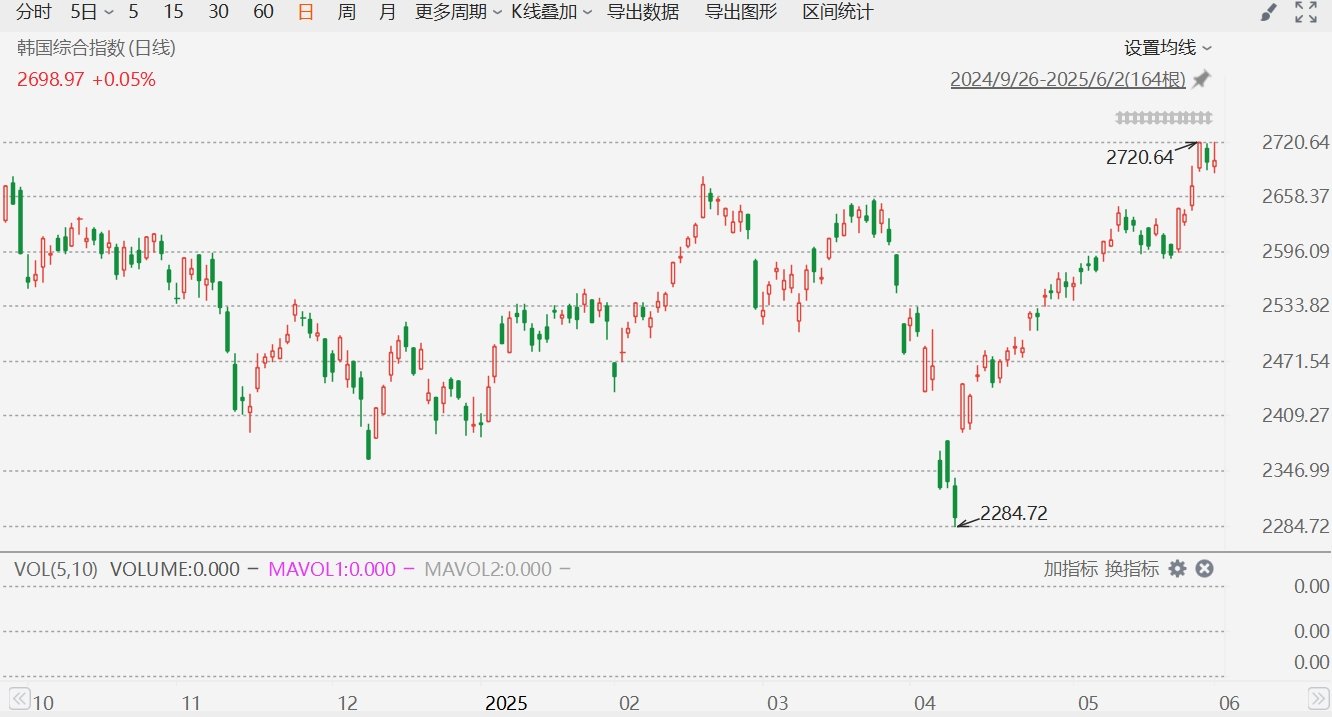
Task: Jump back to the earliest data
Action: (19, 698)
